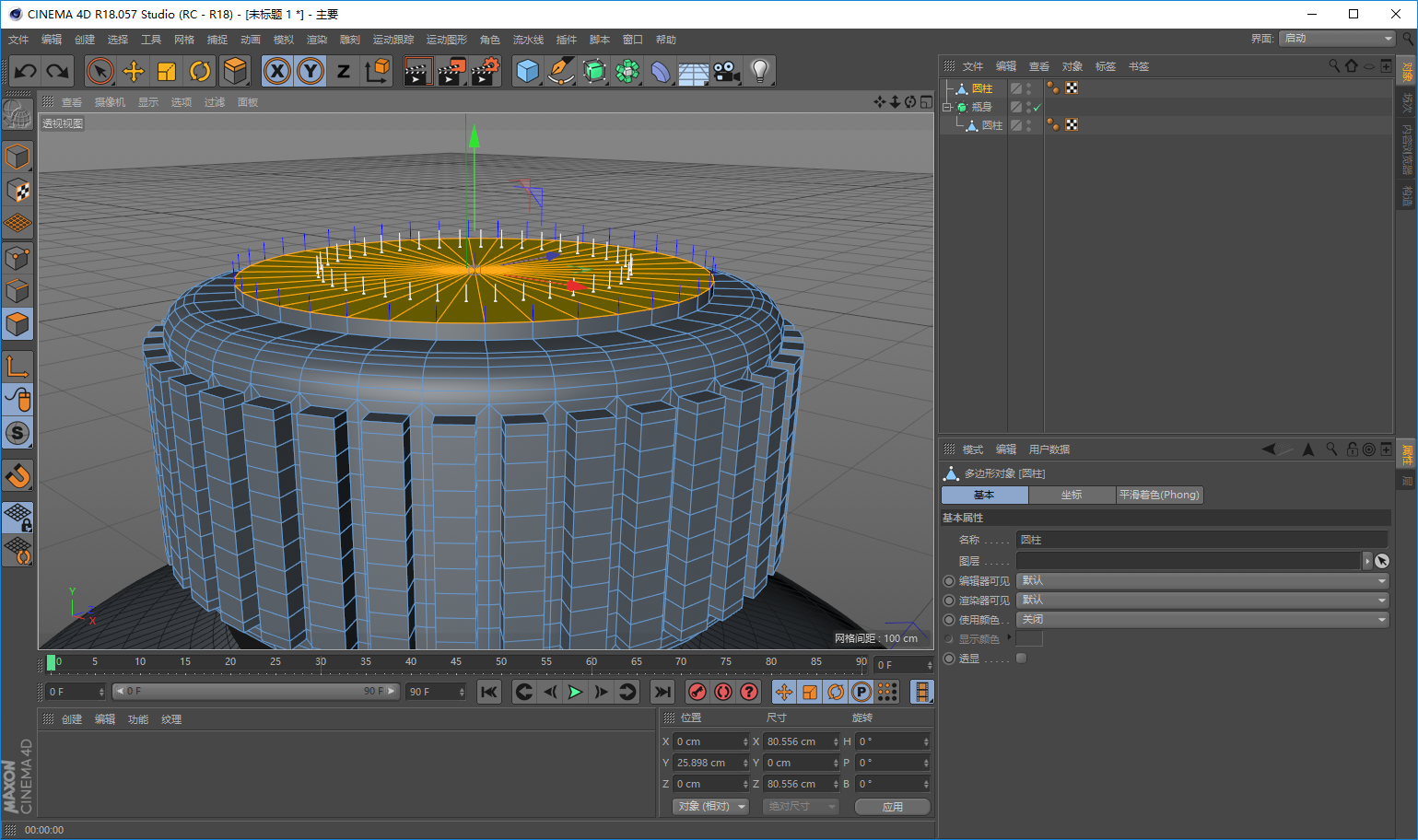Select the Scale tool
The width and height of the screenshot is (1418, 840).
pyautogui.click(x=167, y=71)
